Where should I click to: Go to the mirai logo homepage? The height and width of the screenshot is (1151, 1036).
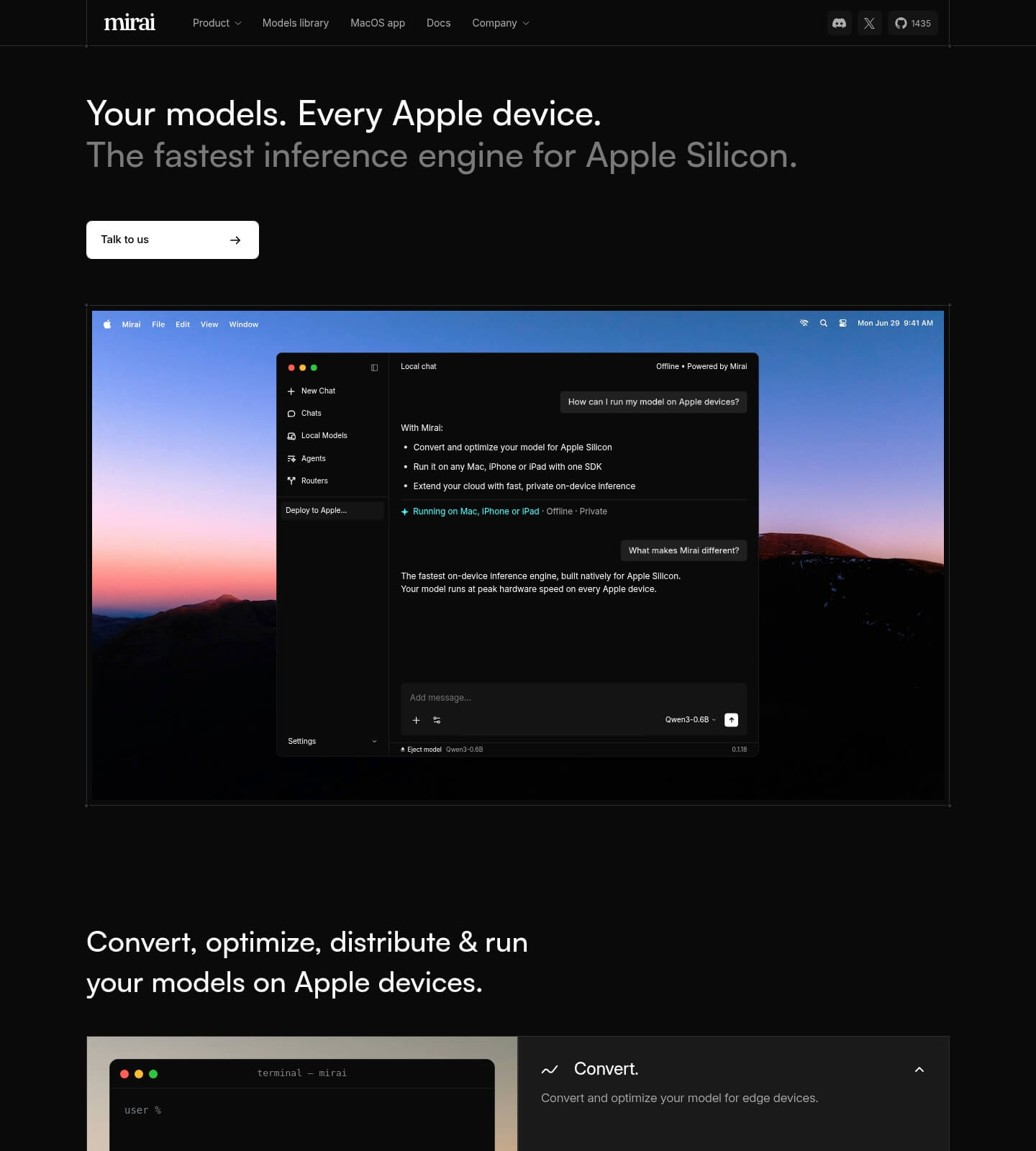click(x=129, y=22)
